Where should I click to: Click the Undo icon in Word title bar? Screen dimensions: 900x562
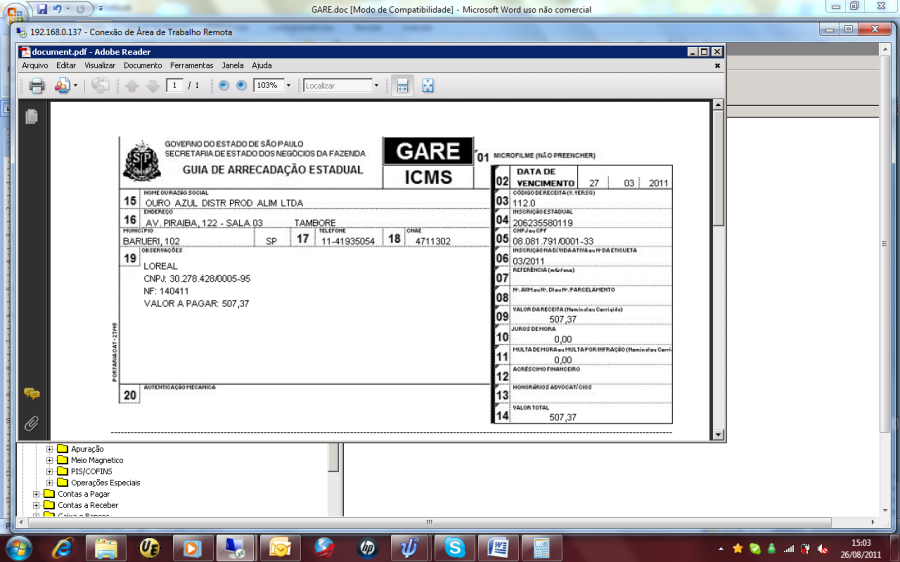click(57, 9)
